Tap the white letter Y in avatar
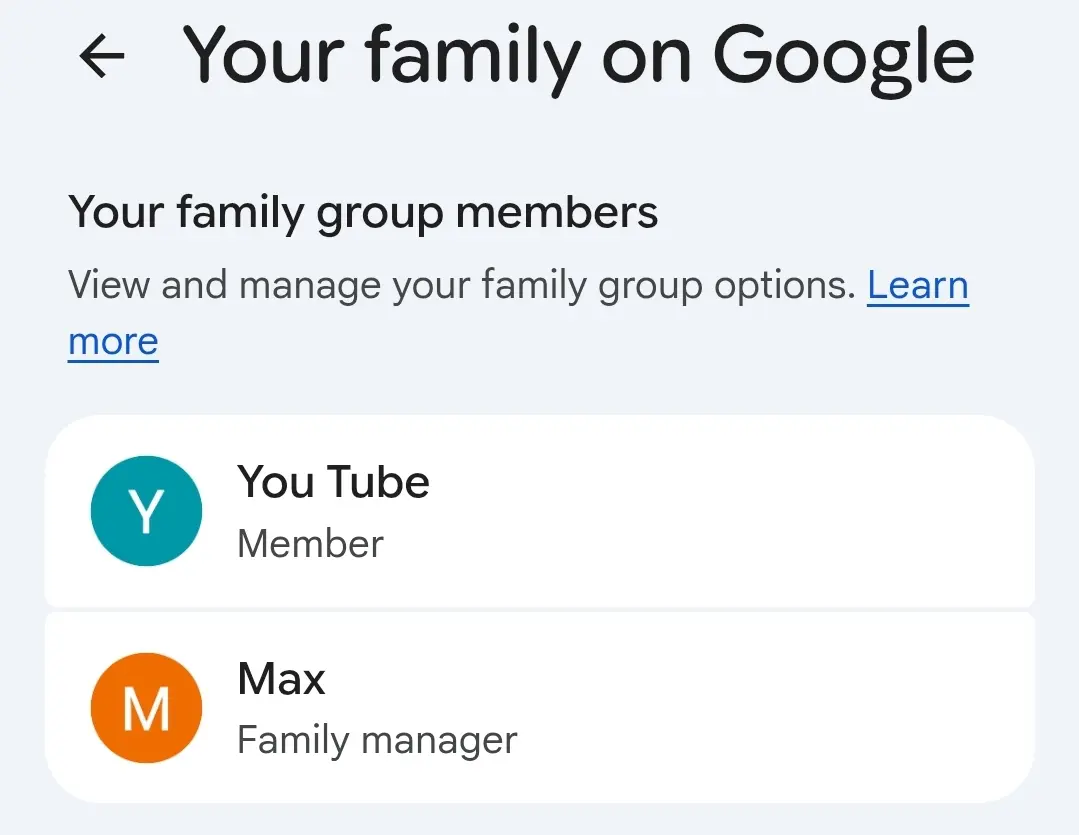1079x835 pixels. pos(147,511)
